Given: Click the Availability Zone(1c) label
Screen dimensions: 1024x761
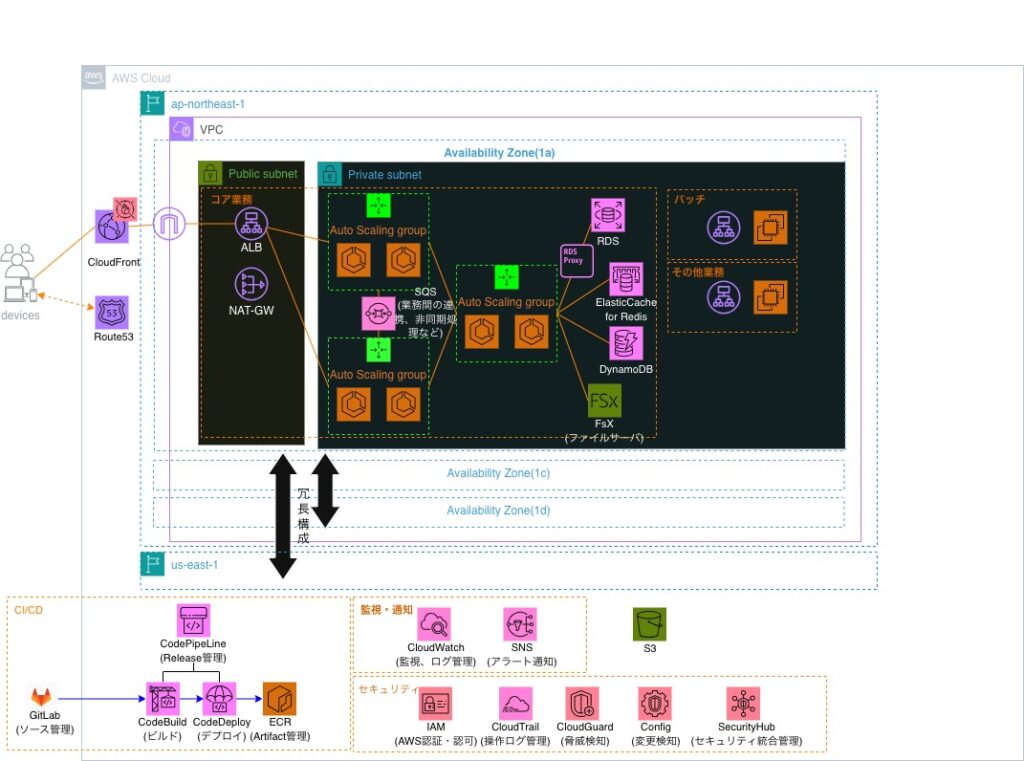Looking at the screenshot, I should (498, 473).
